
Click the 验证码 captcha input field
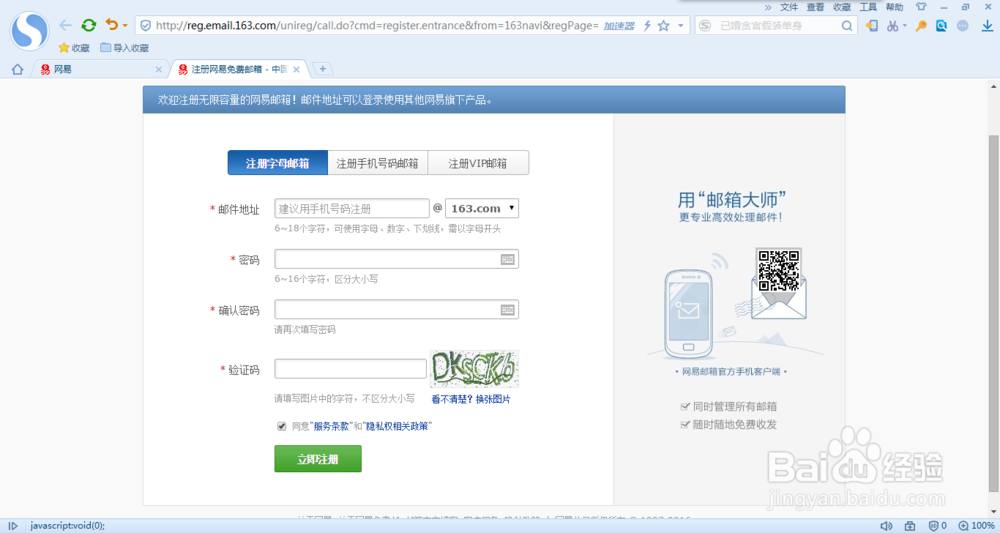tap(351, 369)
